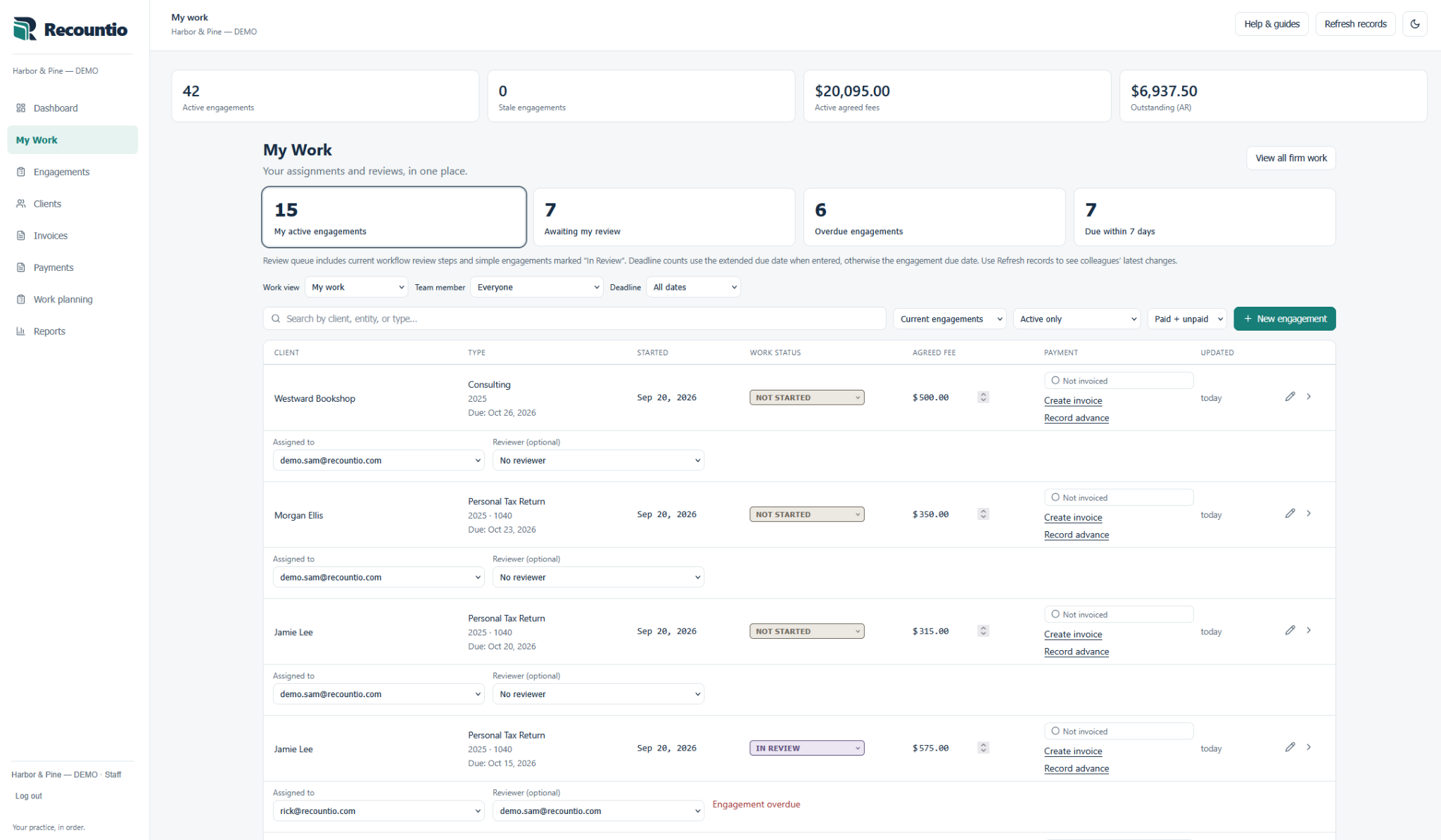Click the New engagement button
Screen dimensions: 1441x840
coord(1285,319)
